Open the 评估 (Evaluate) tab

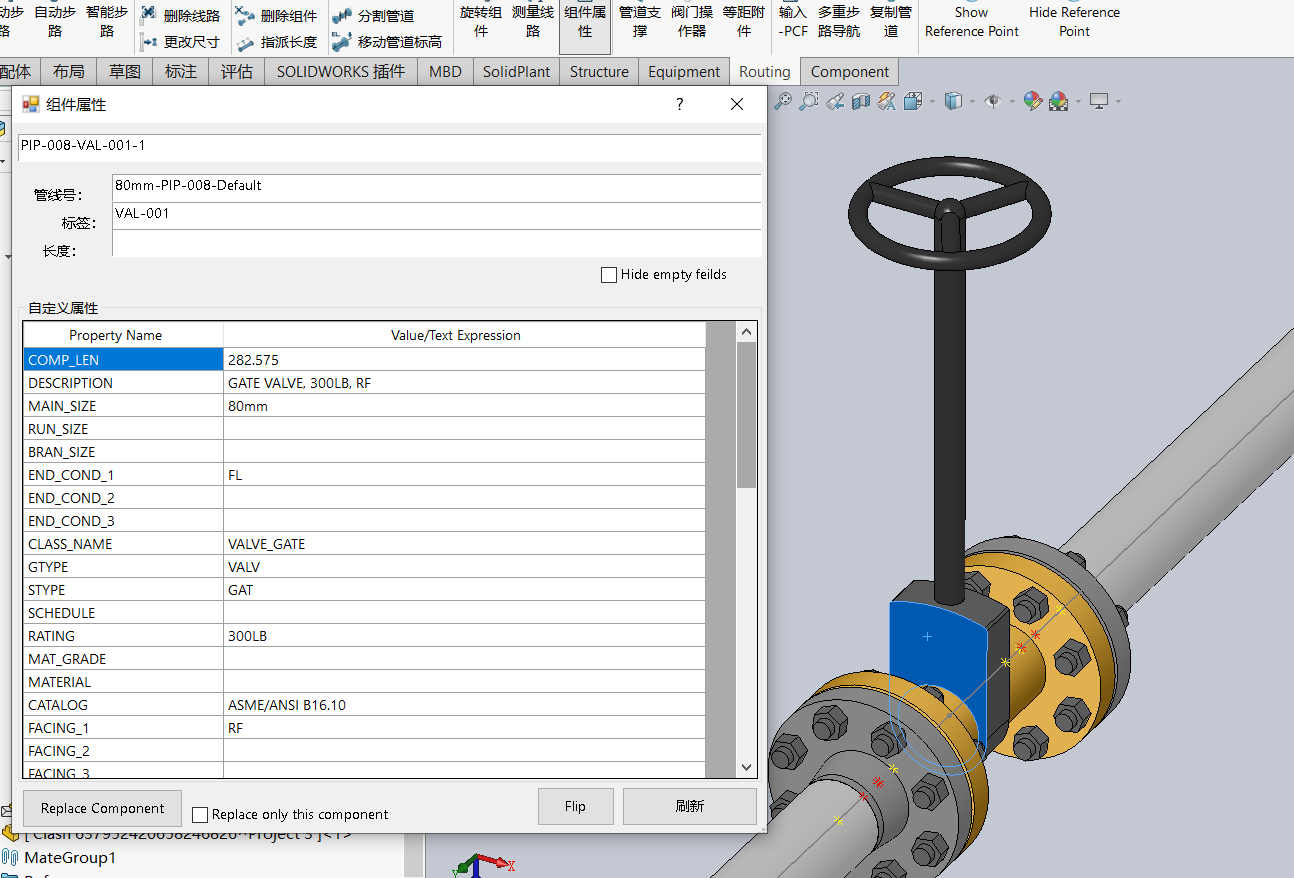tap(237, 72)
